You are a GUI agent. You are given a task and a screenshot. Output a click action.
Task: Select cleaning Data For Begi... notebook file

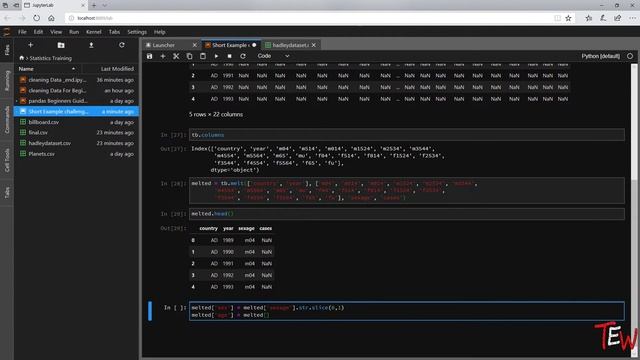coord(76,90)
